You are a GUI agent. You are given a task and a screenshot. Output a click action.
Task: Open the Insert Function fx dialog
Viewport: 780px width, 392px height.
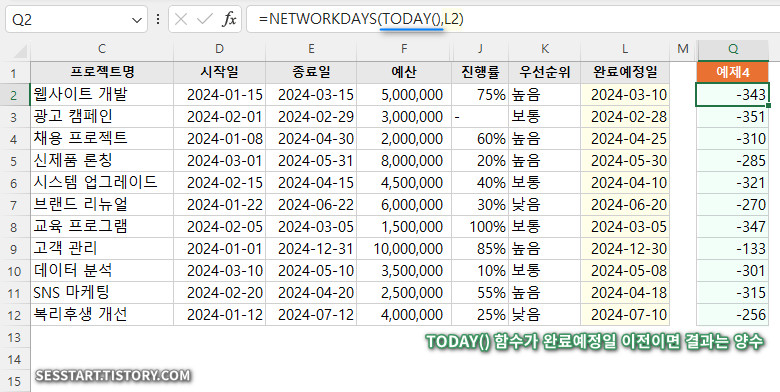click(229, 19)
